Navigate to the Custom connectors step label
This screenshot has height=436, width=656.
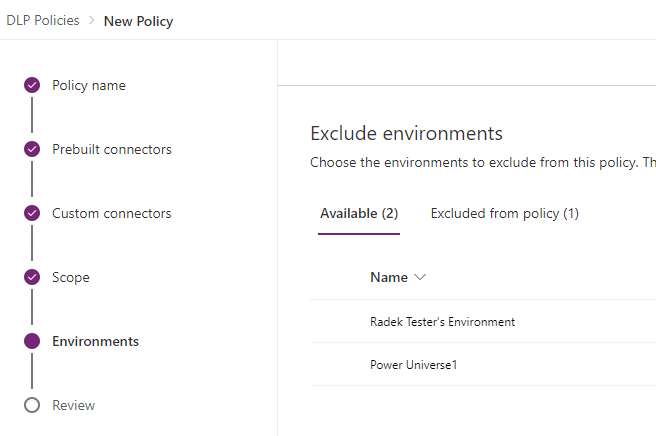112,213
